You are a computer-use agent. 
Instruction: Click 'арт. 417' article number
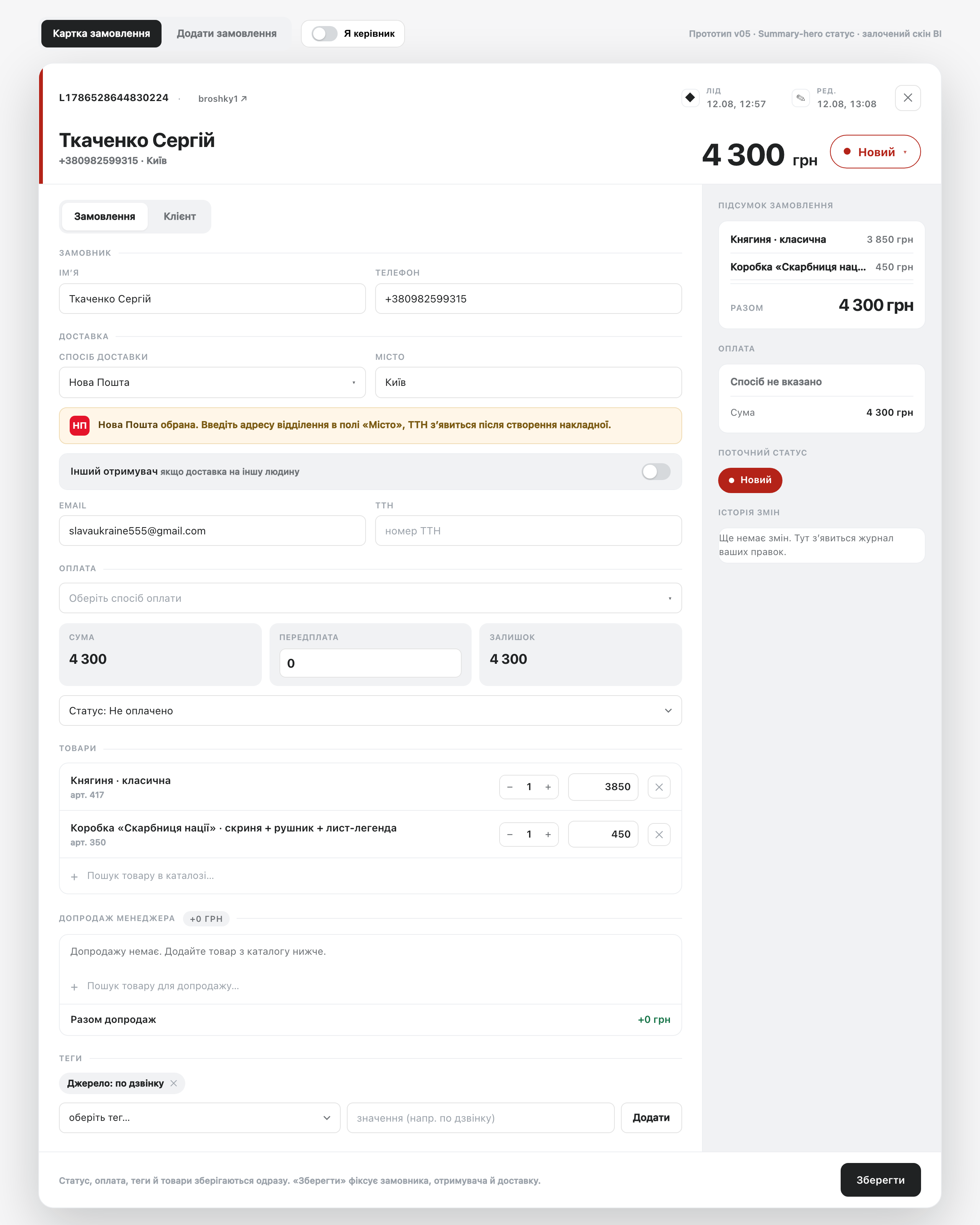87,795
